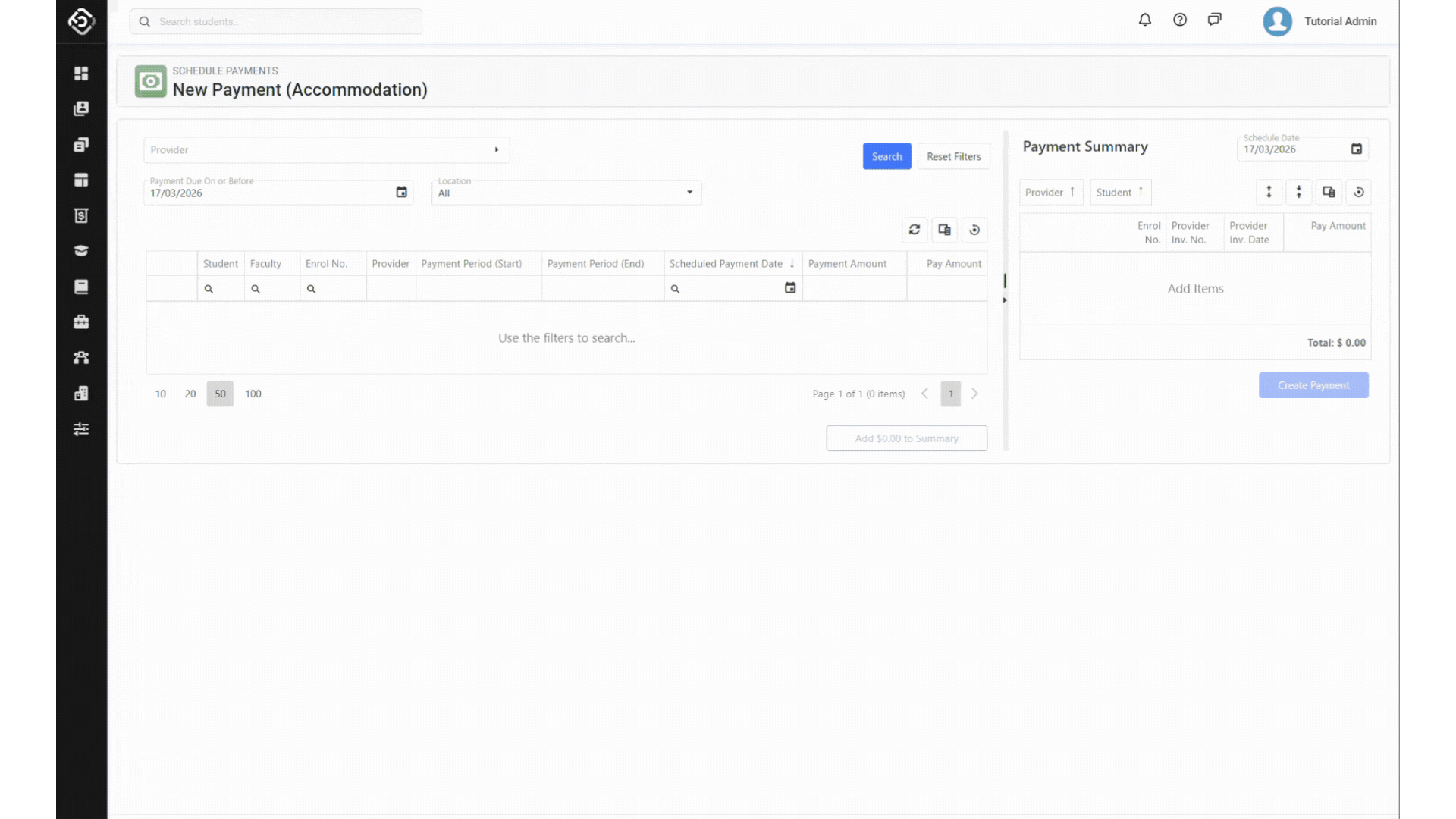Select 100 items per page
Screen dimensions: 1456x819
(253, 394)
